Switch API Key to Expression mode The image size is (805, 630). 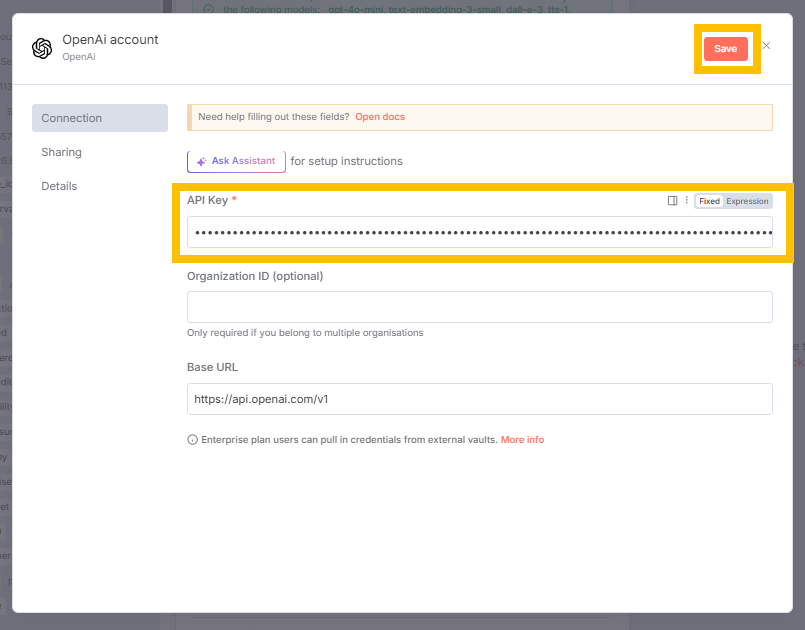coord(747,201)
